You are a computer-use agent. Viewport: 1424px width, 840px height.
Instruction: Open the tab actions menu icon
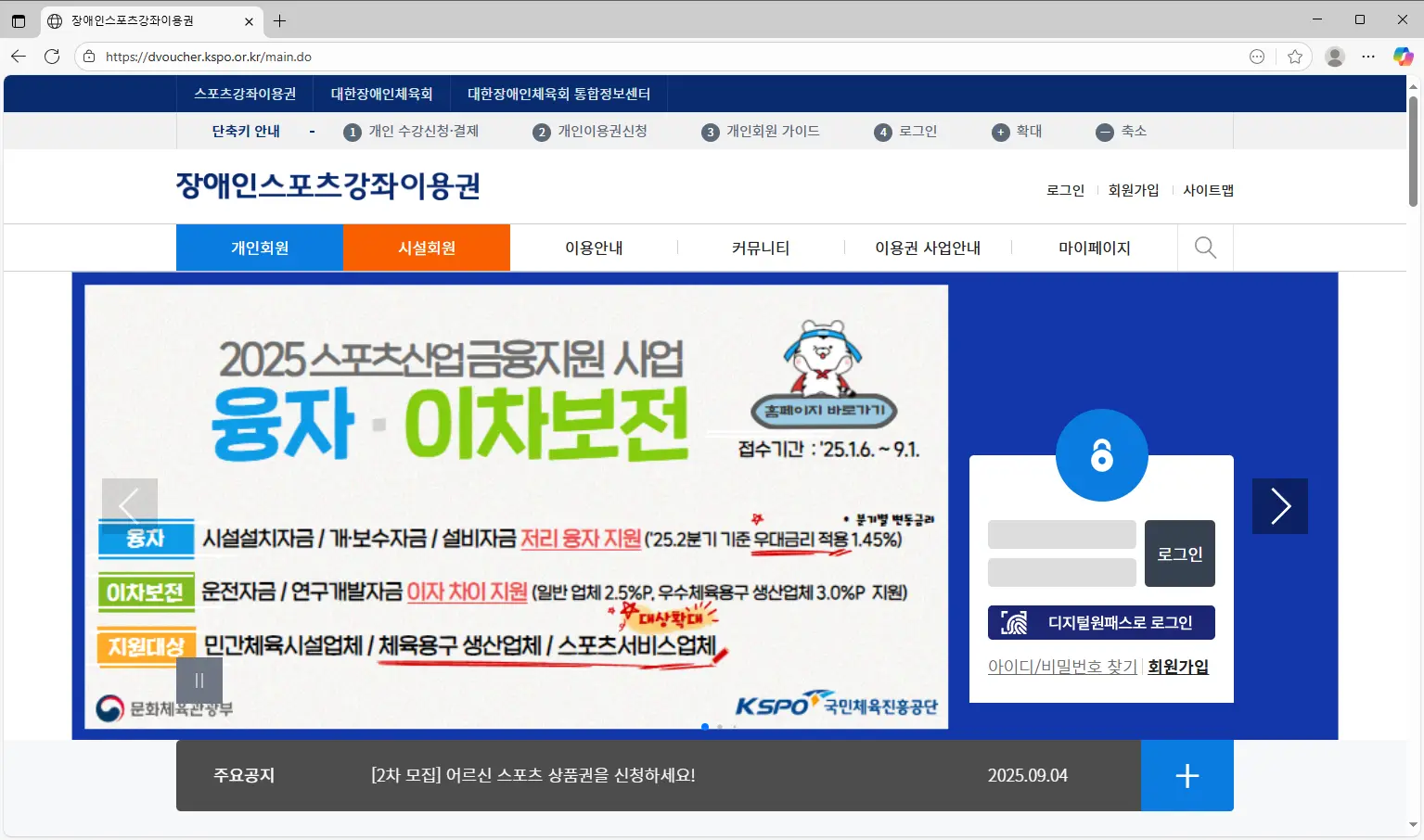click(19, 20)
